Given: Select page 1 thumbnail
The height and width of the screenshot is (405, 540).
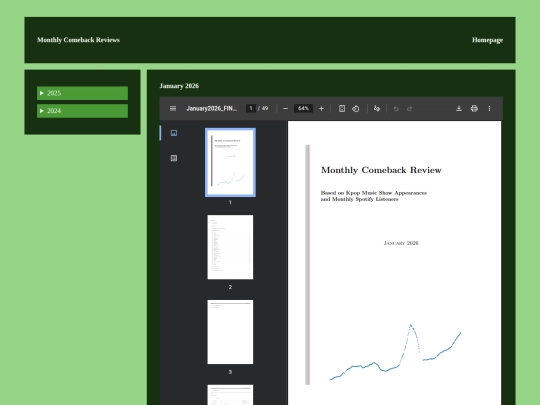Looking at the screenshot, I should 230,163.
